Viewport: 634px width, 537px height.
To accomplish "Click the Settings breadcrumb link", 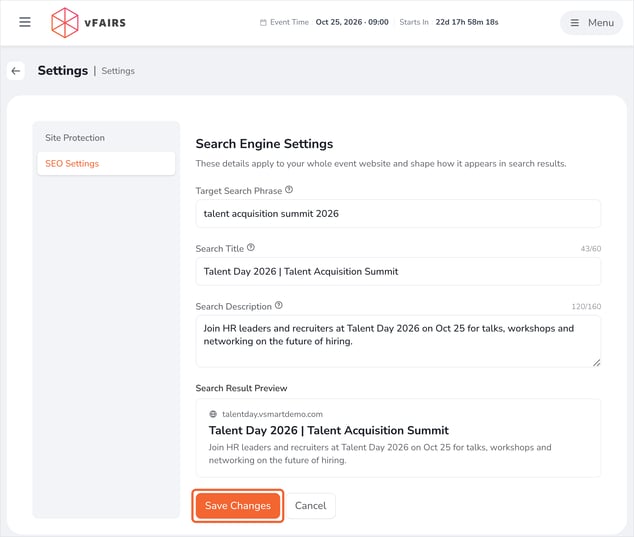I will [x=118, y=71].
